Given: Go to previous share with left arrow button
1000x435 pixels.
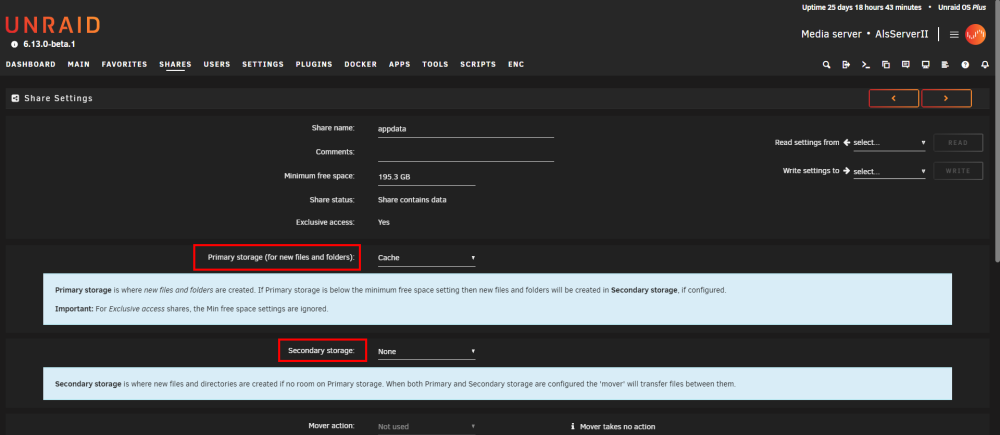Looking at the screenshot, I should coord(893,98).
